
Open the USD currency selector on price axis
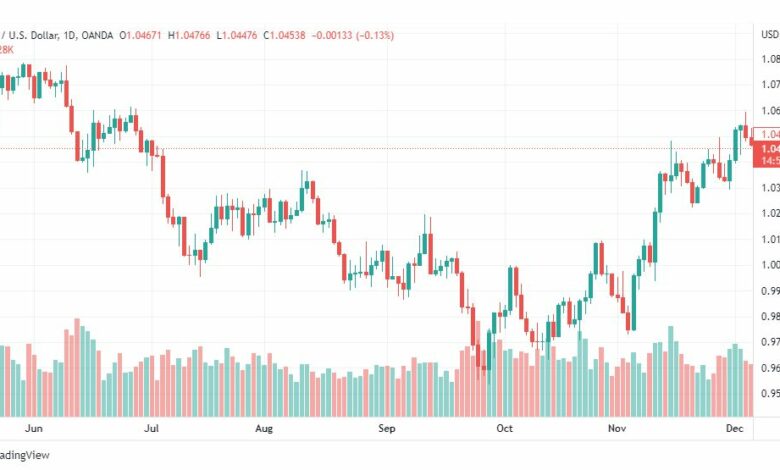point(770,34)
